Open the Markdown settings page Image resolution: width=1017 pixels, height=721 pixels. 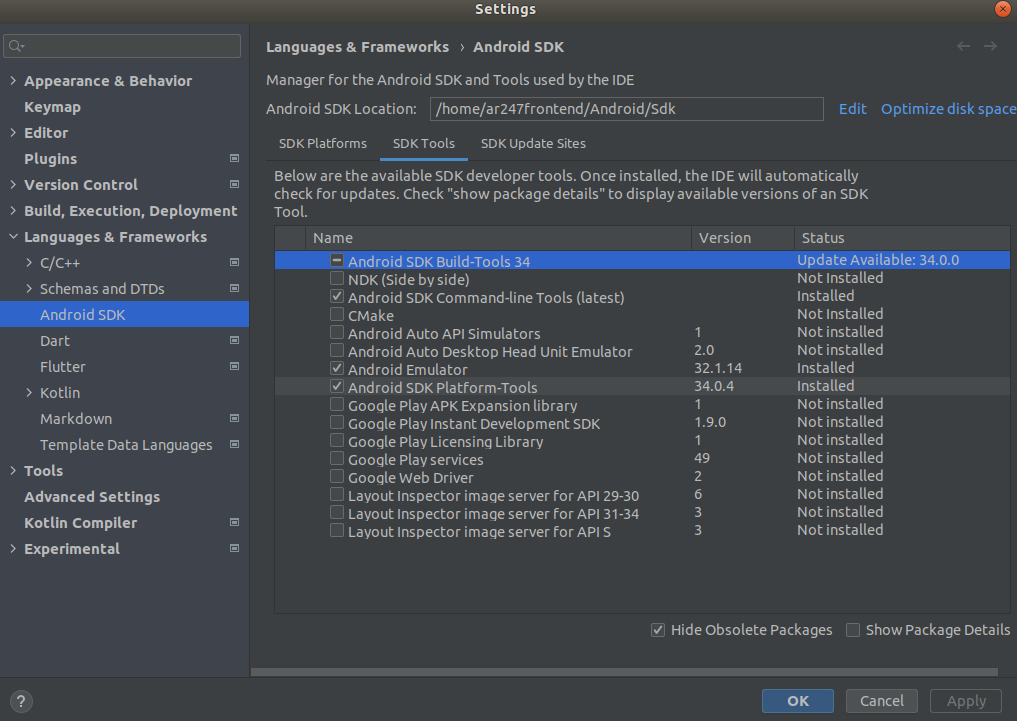click(76, 419)
